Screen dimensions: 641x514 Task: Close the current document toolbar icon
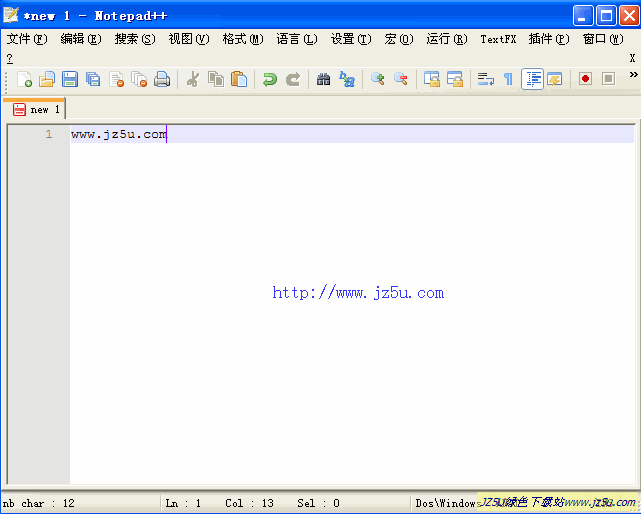click(x=117, y=79)
